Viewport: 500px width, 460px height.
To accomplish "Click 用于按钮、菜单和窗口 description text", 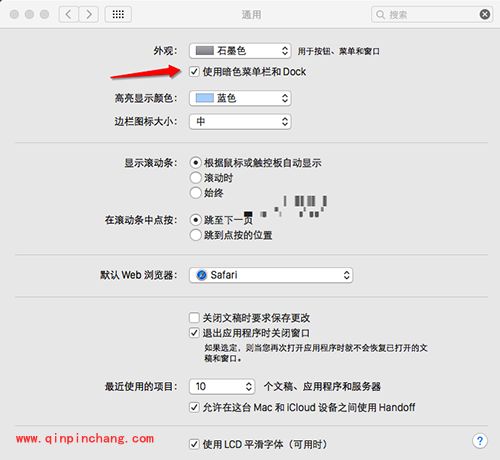I will point(338,51).
